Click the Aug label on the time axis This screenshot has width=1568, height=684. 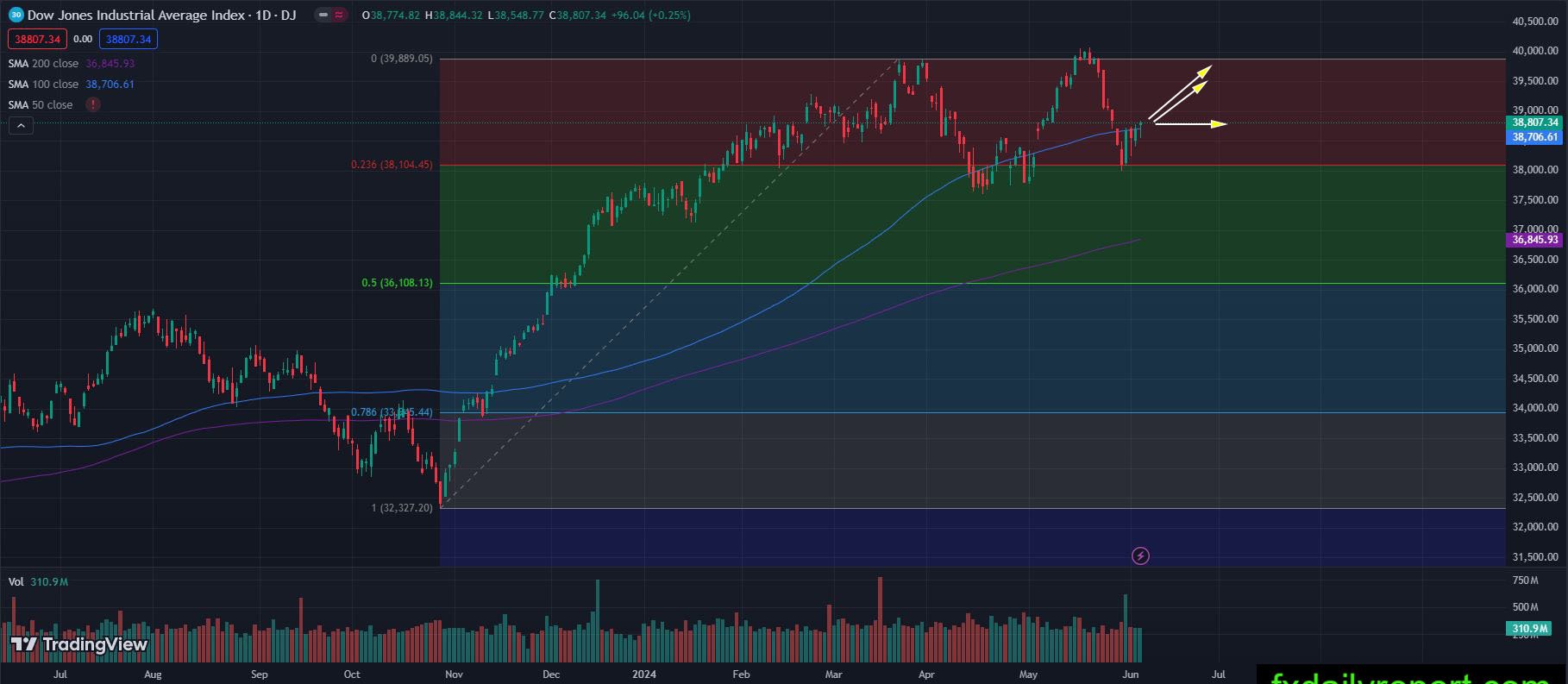click(x=153, y=675)
